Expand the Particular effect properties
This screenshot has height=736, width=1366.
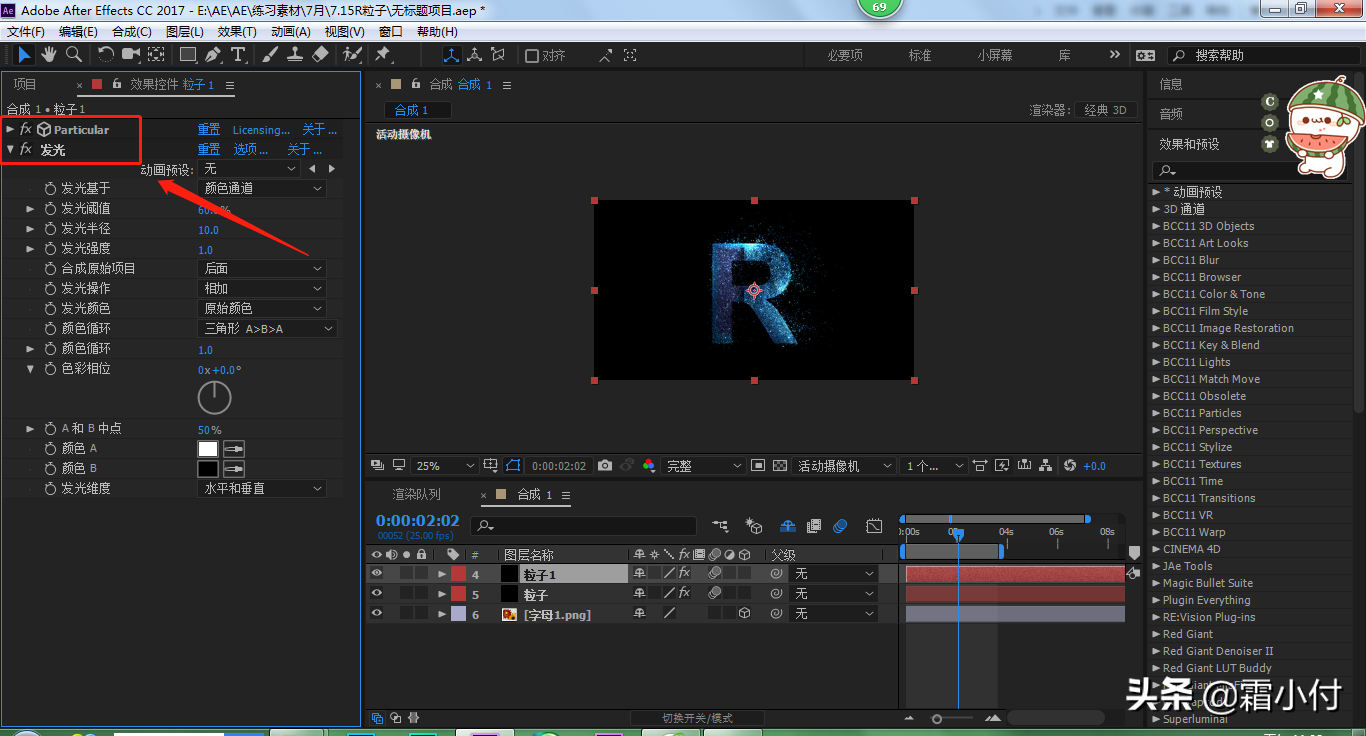tap(10, 130)
